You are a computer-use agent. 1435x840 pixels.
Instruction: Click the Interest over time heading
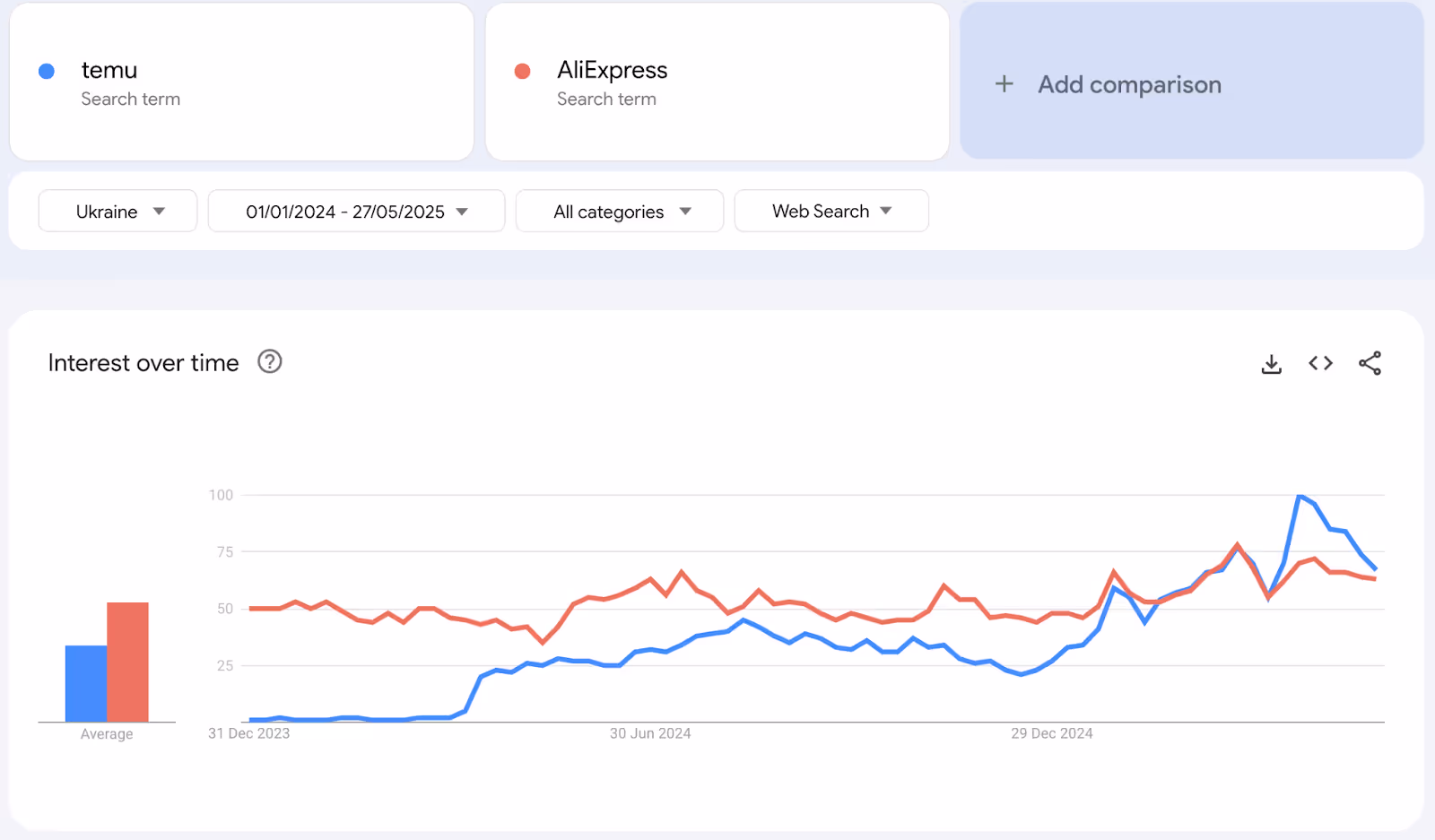[143, 362]
